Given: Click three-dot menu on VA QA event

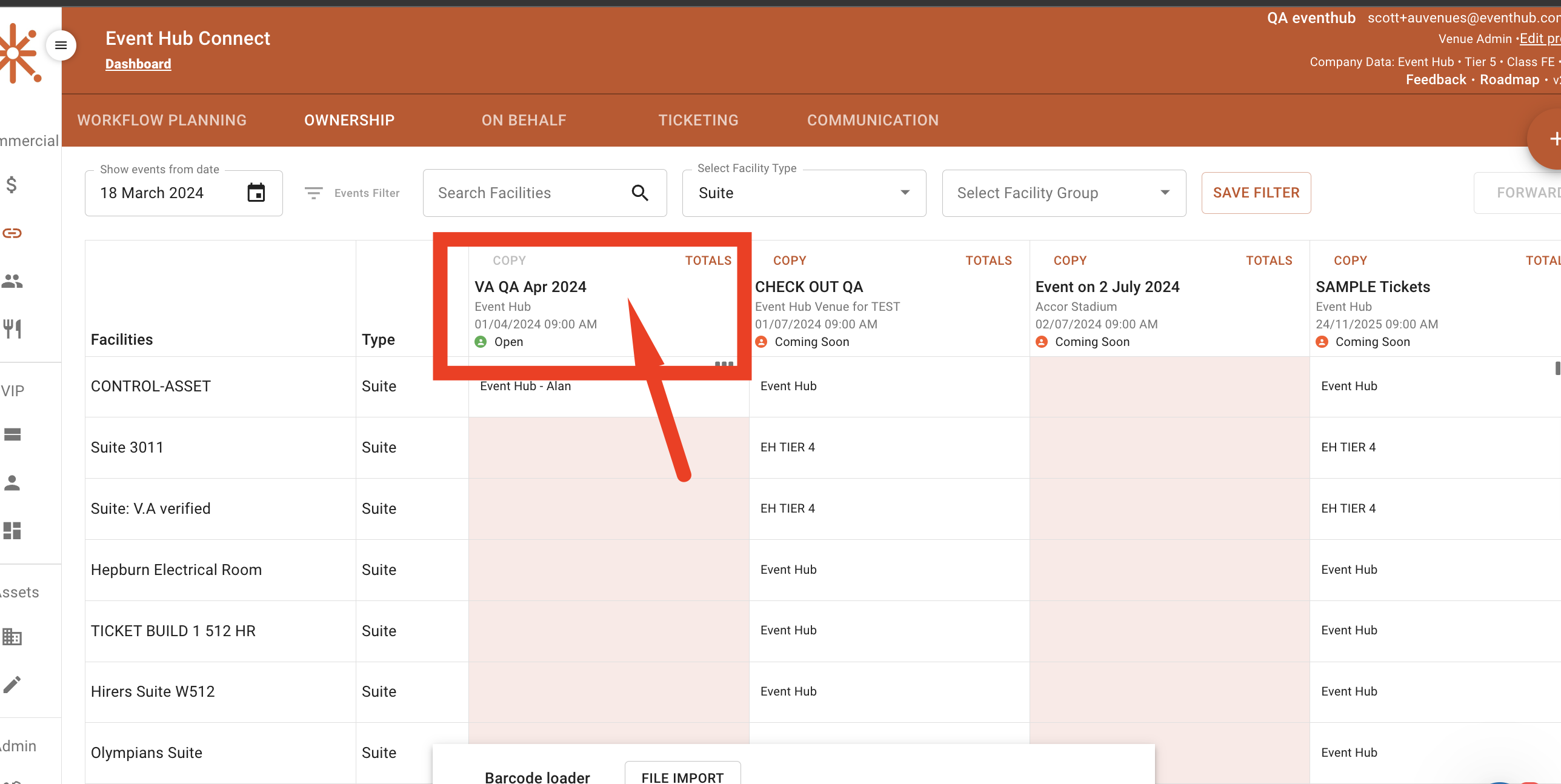Looking at the screenshot, I should click(724, 364).
